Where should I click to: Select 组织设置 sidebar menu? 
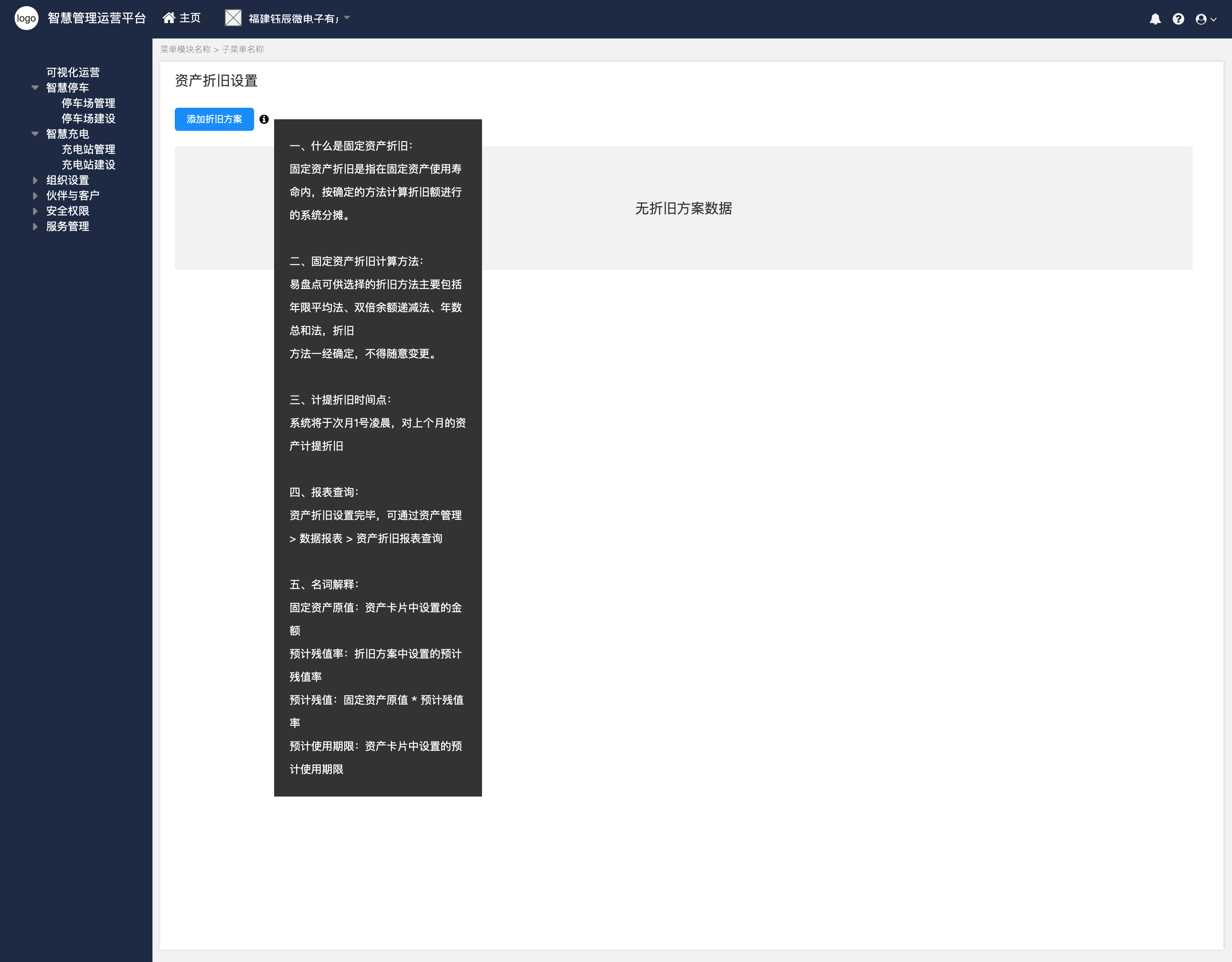click(x=67, y=180)
